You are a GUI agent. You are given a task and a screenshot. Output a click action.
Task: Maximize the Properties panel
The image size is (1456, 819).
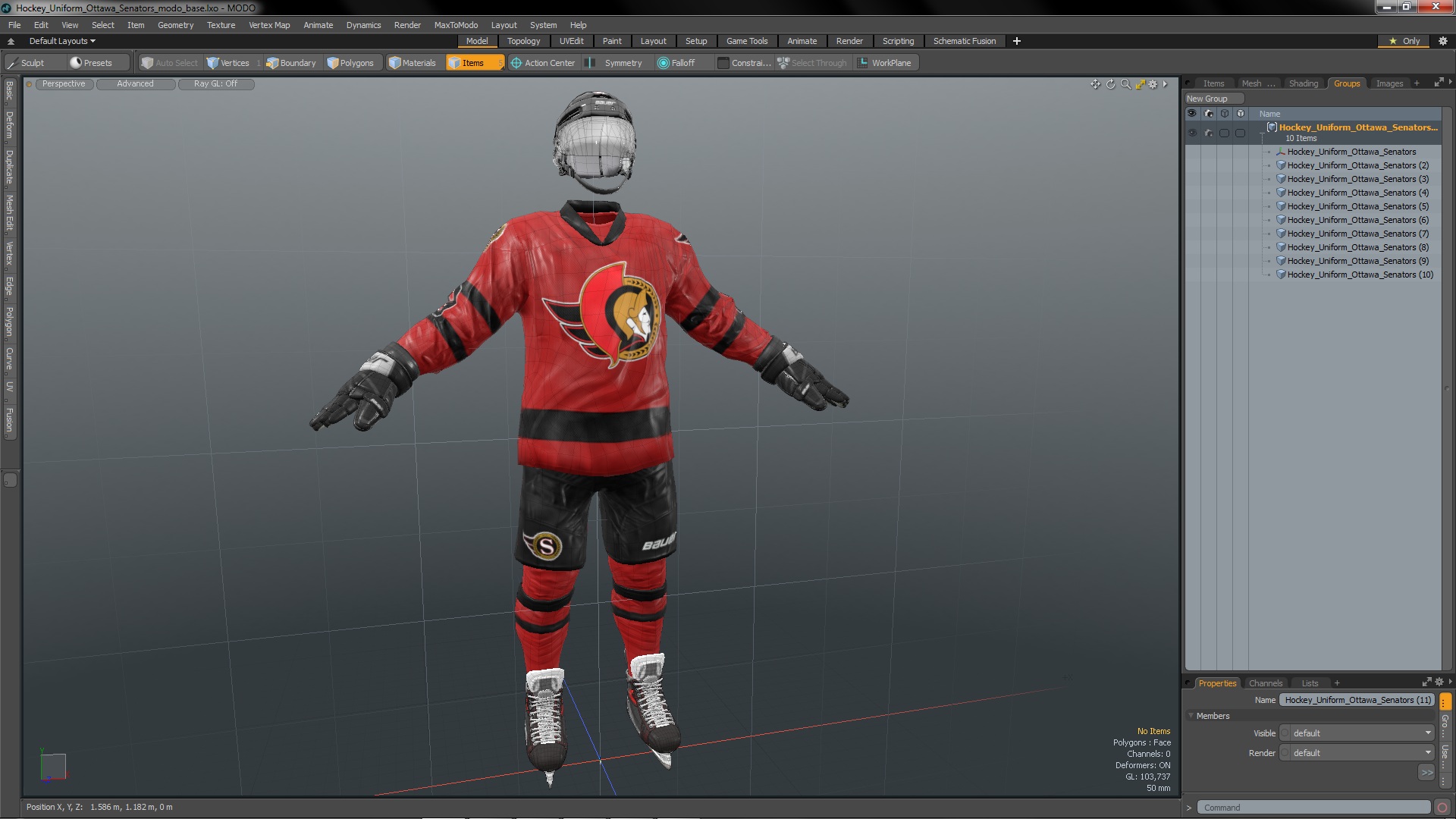tap(1426, 682)
